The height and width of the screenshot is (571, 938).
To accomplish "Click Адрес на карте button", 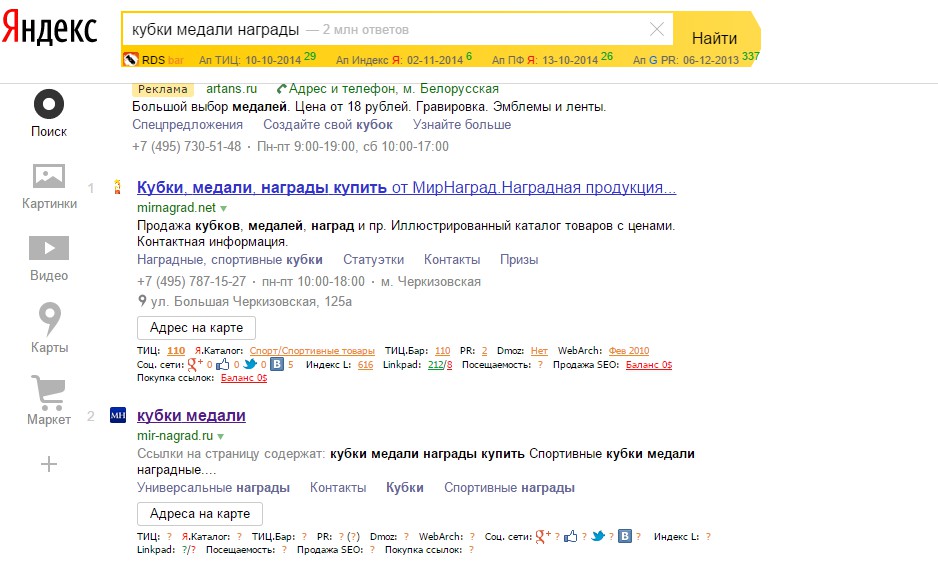I will [196, 328].
